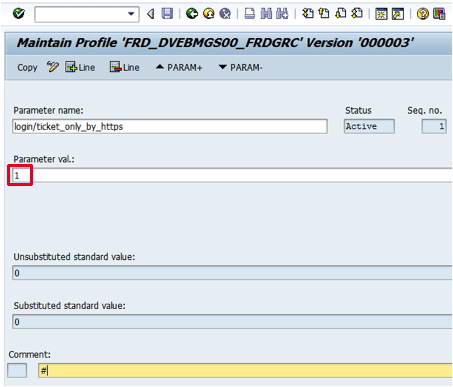Click the Create New Session icon
This screenshot has height=387, width=453.
click(x=381, y=14)
